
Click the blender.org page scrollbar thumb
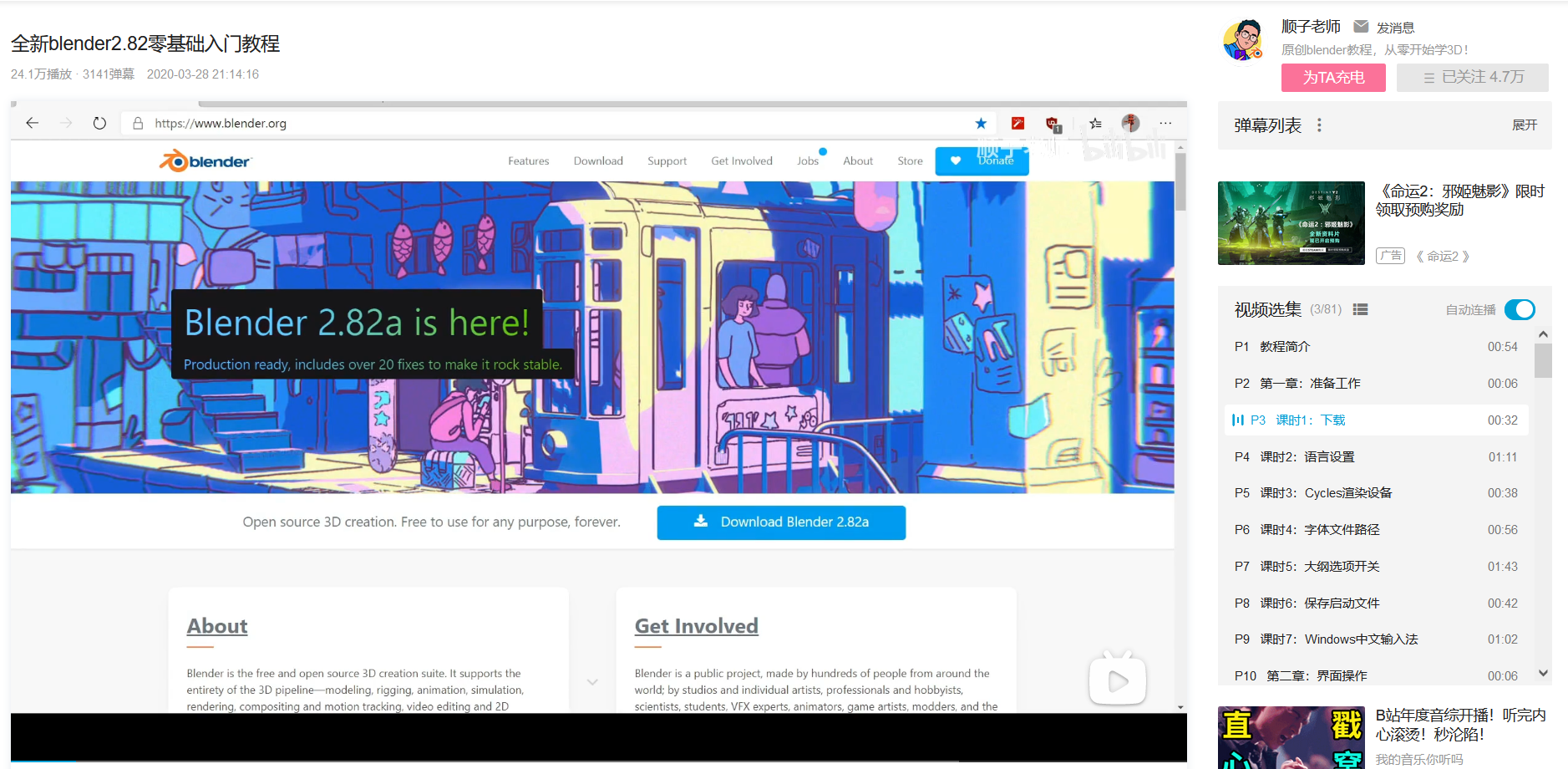point(1180,181)
